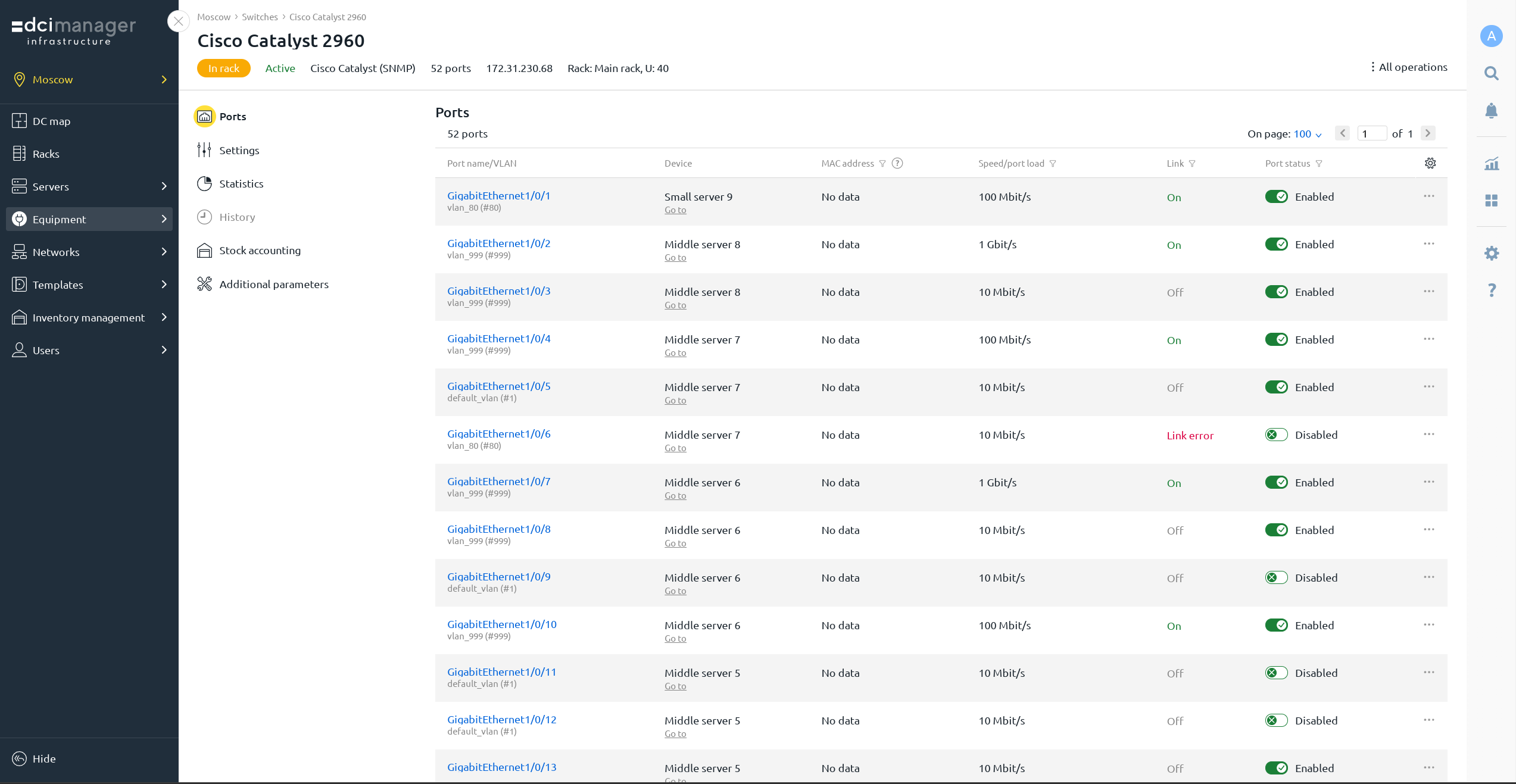Filter by Link column funnel icon
This screenshot has width=1516, height=784.
pos(1192,164)
